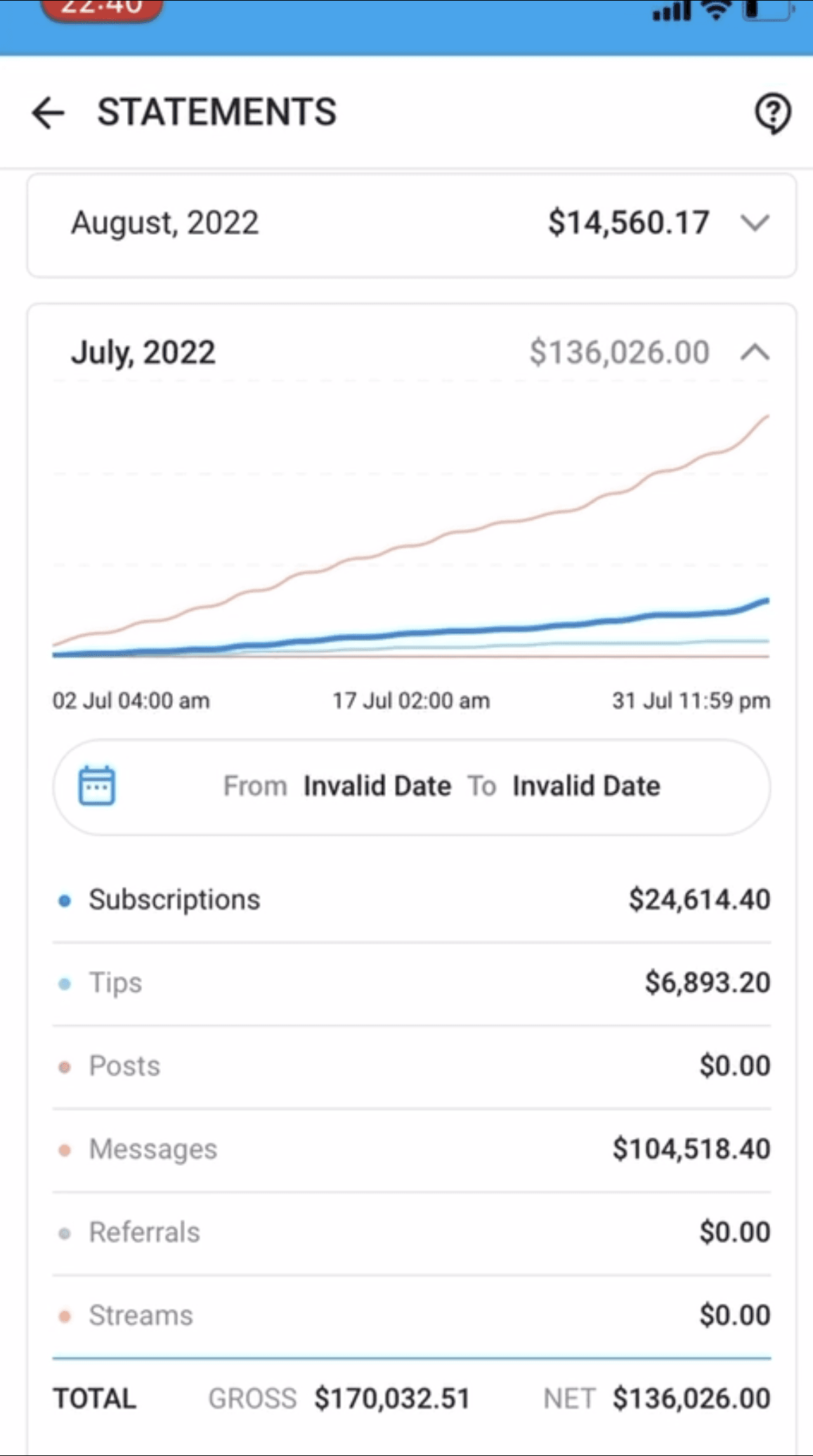Image resolution: width=813 pixels, height=1456 pixels.
Task: Tap the red time indicator pill
Action: click(103, 10)
